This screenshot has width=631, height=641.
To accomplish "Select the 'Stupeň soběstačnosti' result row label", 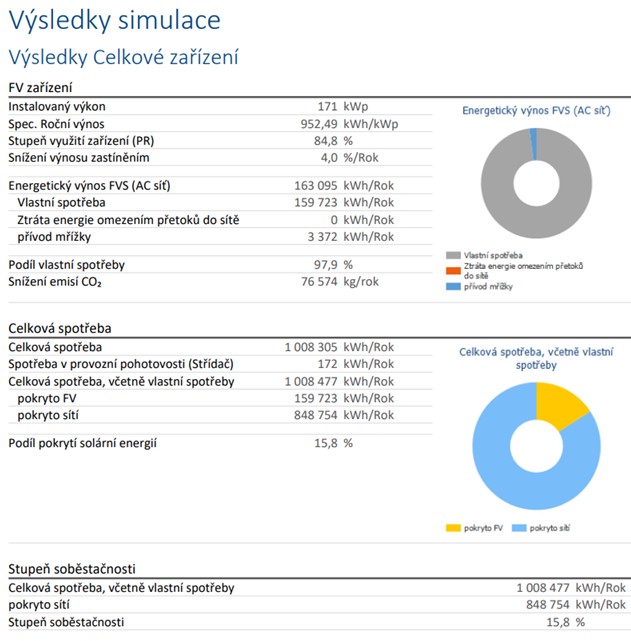I will [66, 622].
